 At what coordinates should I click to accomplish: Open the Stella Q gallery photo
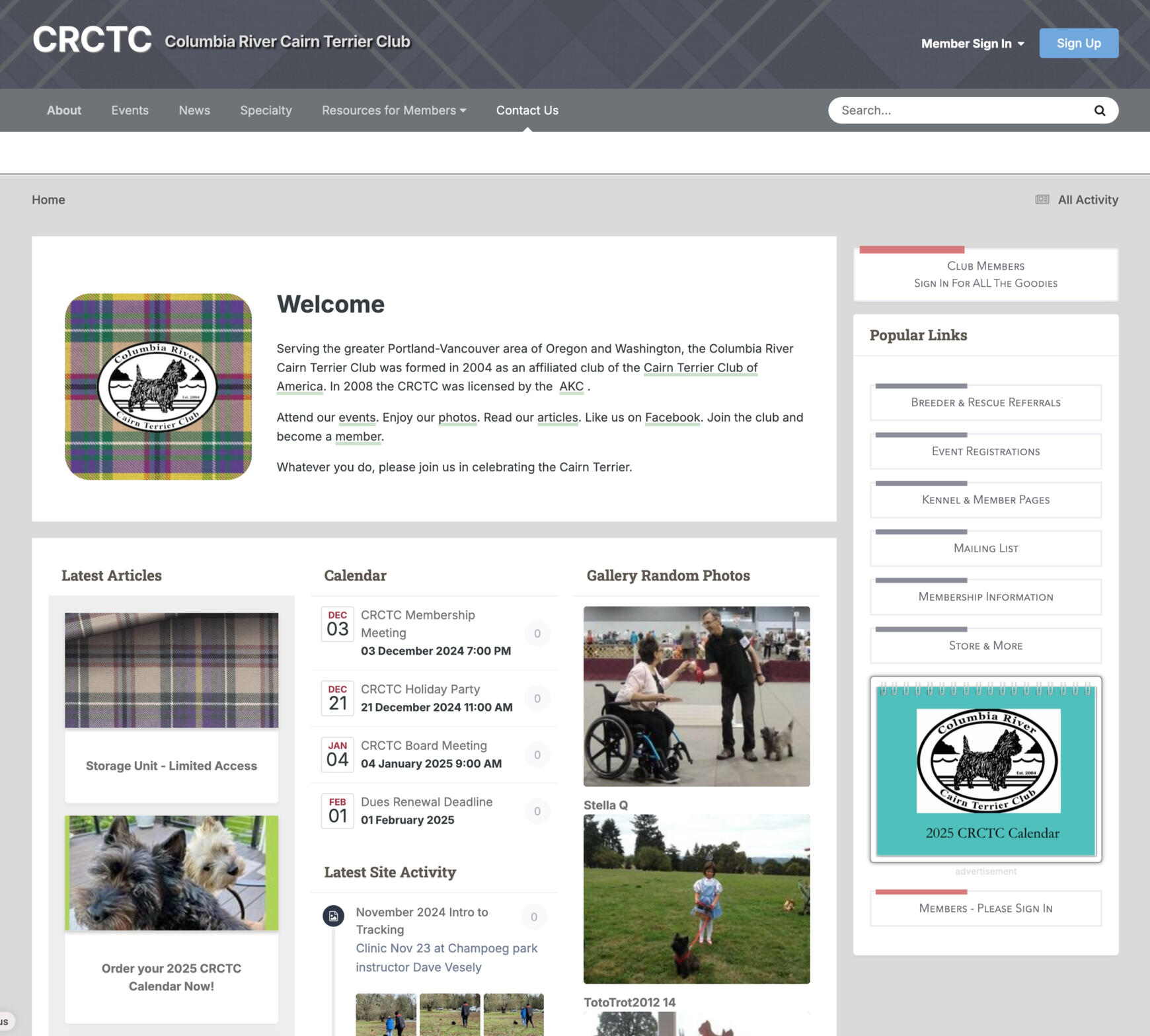(696, 899)
